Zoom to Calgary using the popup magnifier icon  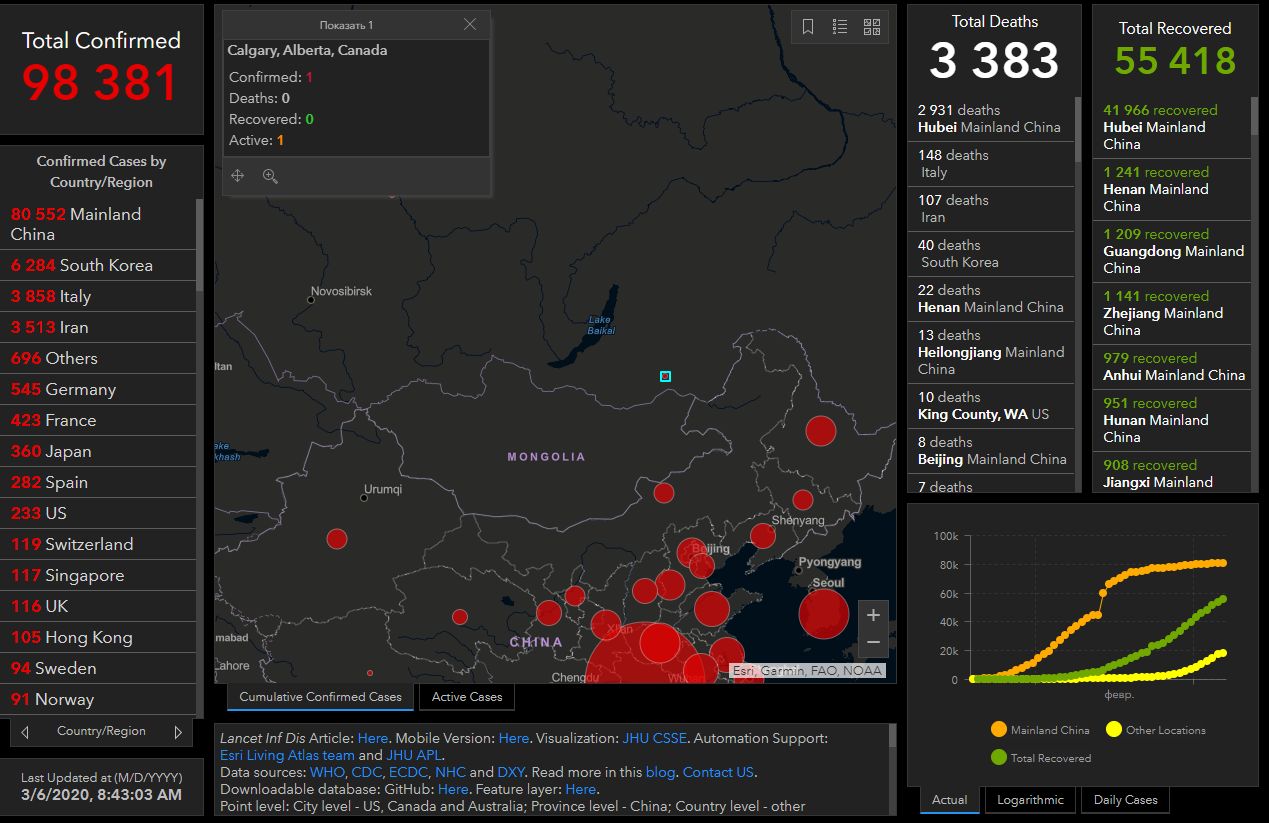270,176
